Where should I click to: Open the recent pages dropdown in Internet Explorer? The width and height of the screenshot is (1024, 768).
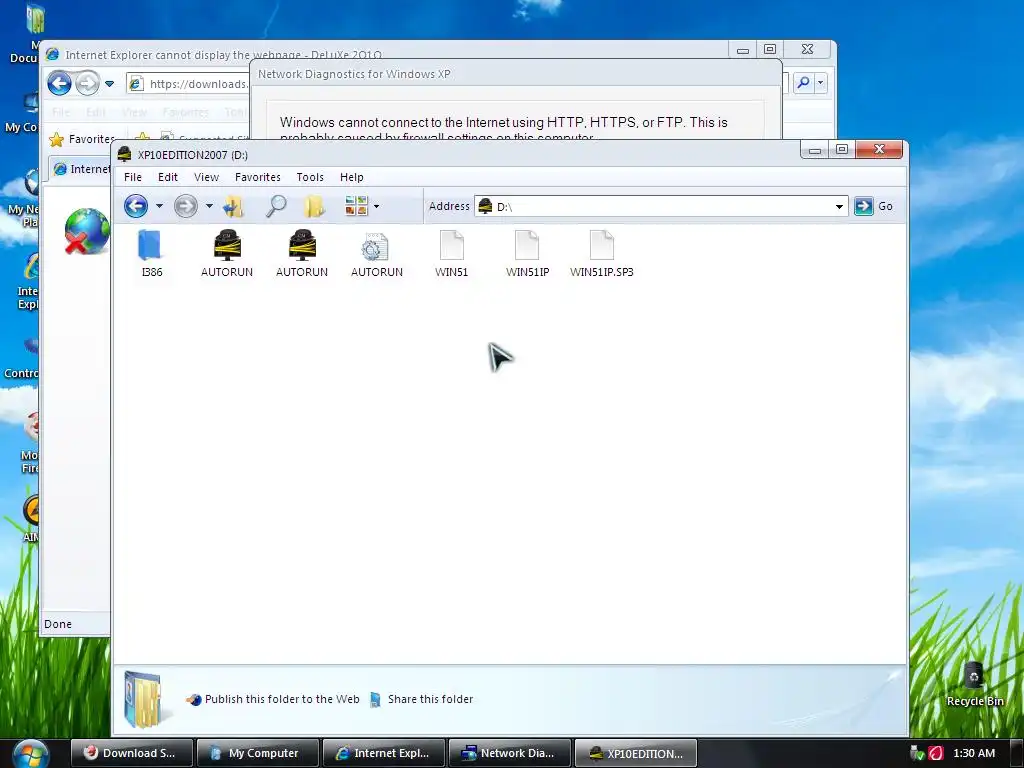[x=110, y=84]
